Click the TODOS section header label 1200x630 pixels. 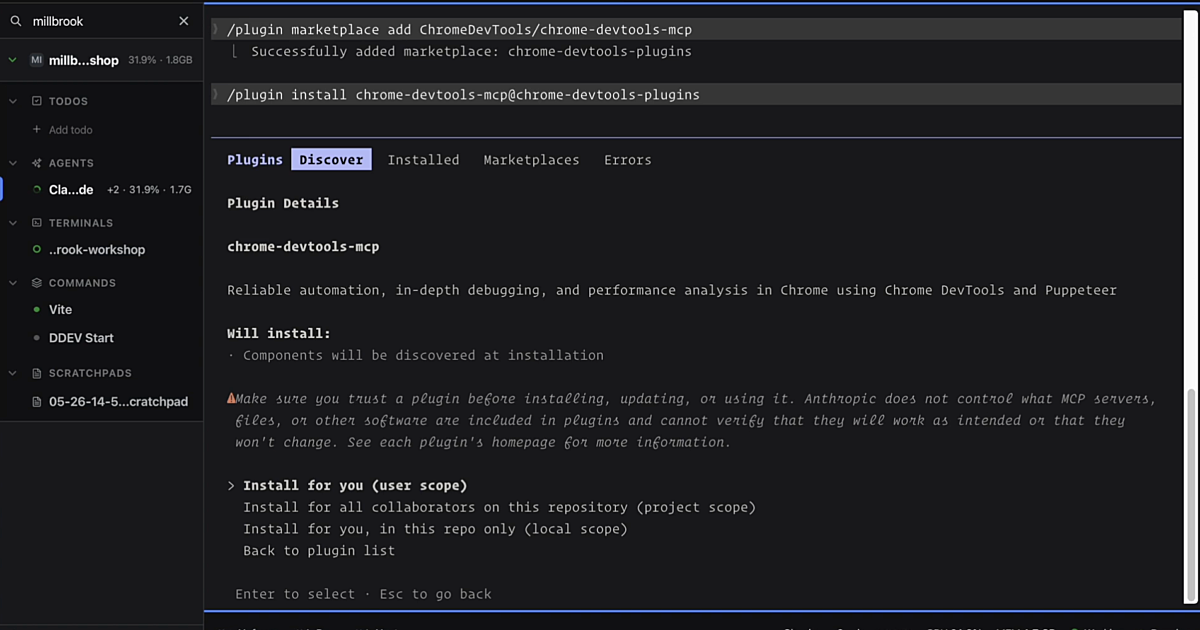point(68,101)
